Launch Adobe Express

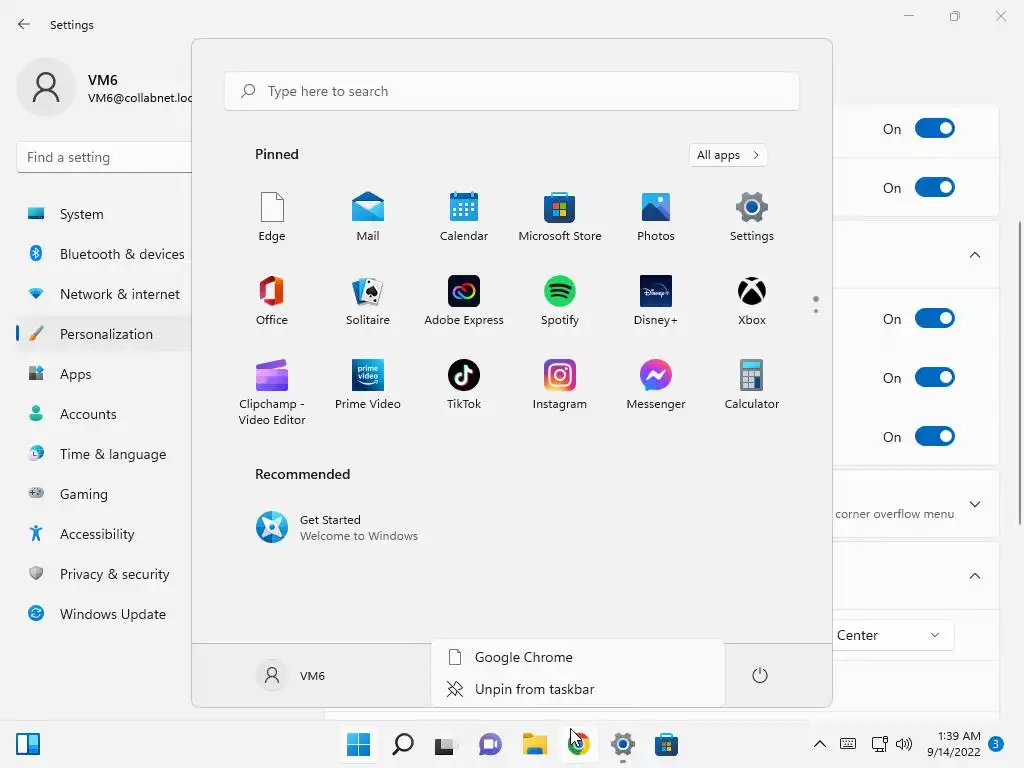464,300
